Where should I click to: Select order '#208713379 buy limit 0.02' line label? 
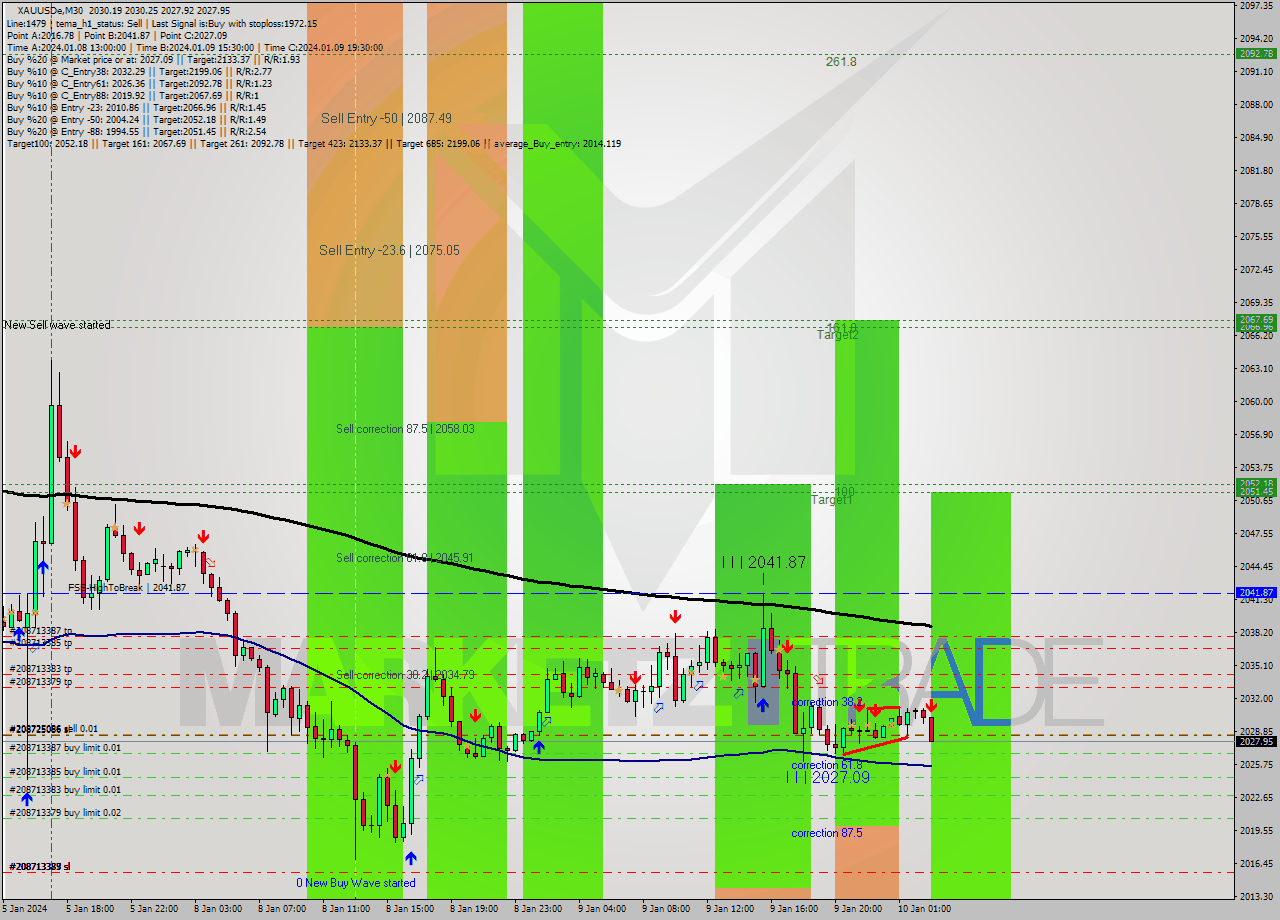(x=65, y=813)
